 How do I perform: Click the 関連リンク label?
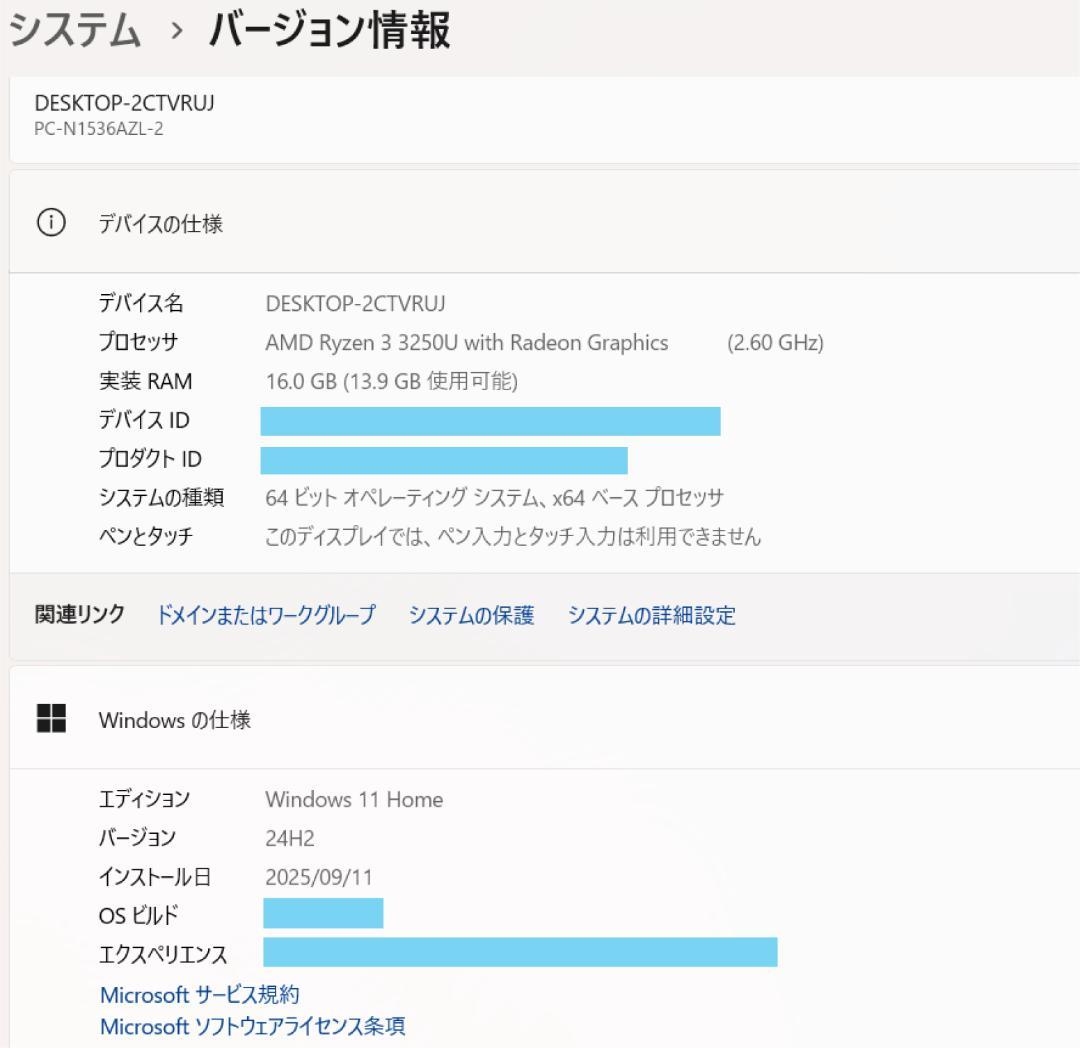80,614
